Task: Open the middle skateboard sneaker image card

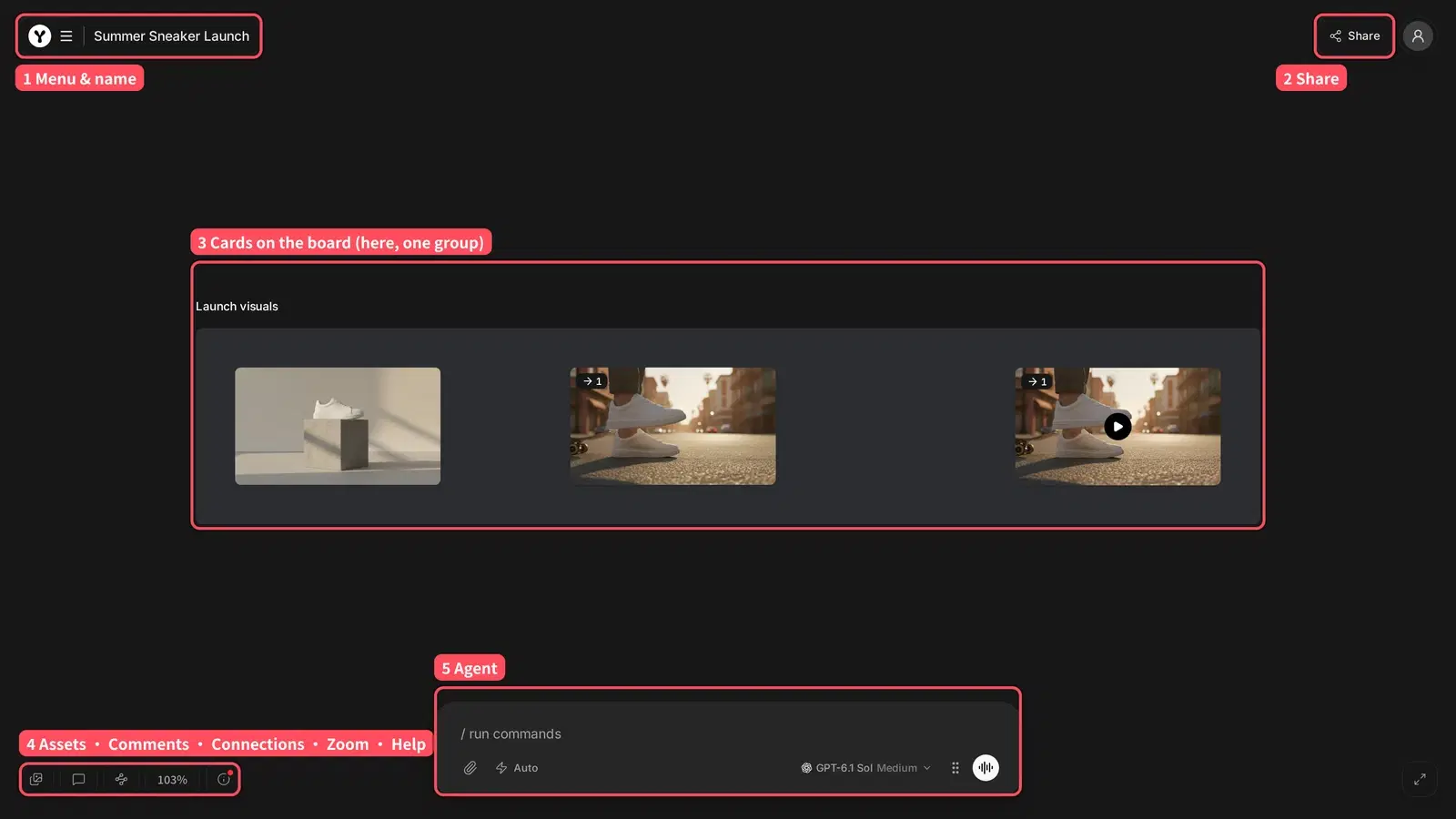Action: tap(672, 426)
